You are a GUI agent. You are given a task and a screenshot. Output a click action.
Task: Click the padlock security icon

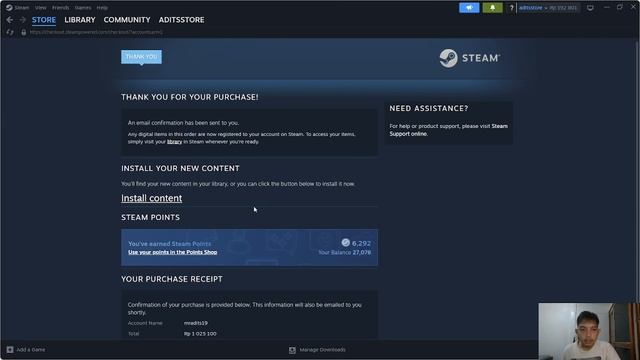(24, 32)
